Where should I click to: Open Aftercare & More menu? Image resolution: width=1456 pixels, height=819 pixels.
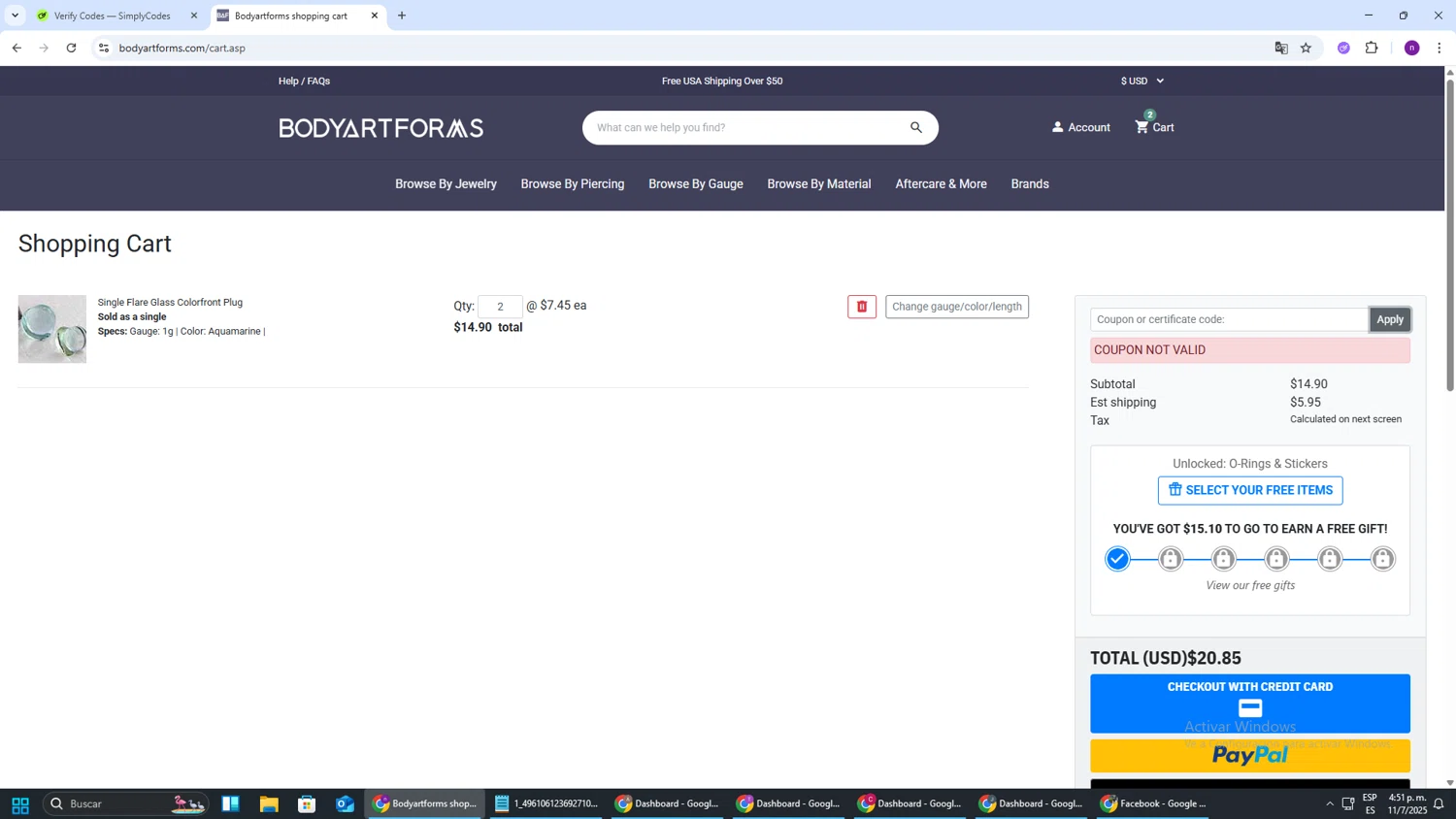(941, 184)
